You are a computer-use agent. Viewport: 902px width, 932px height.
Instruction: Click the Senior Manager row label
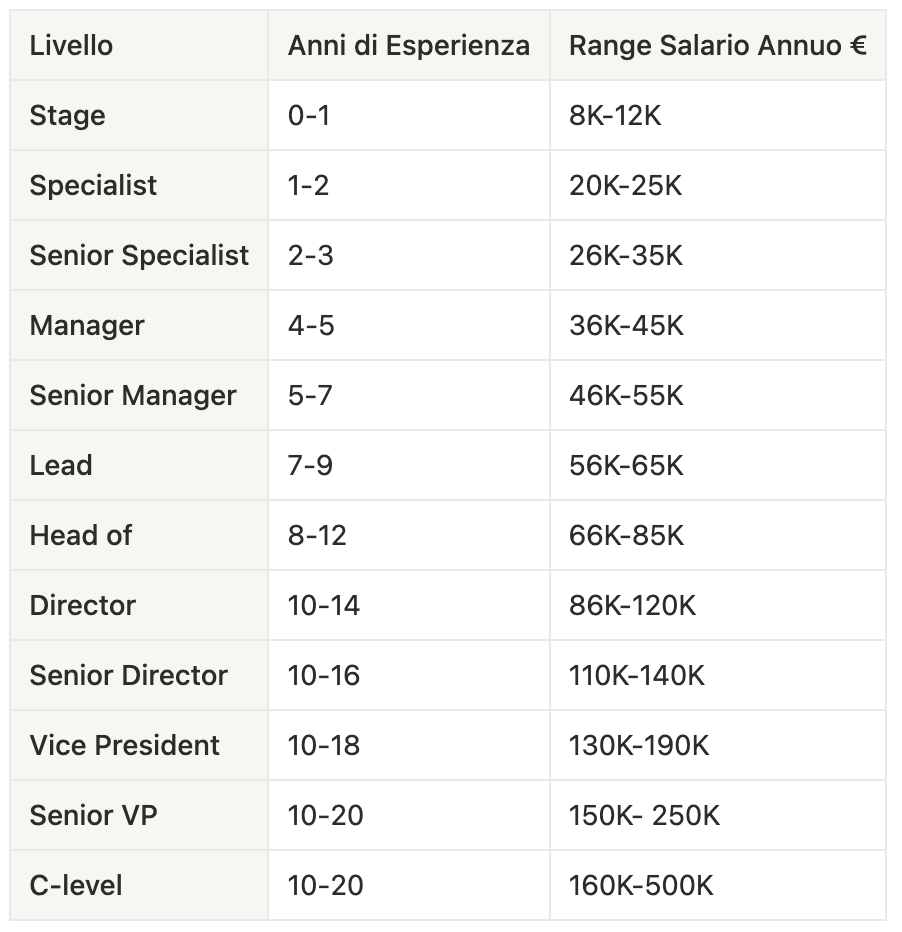pyautogui.click(x=133, y=396)
